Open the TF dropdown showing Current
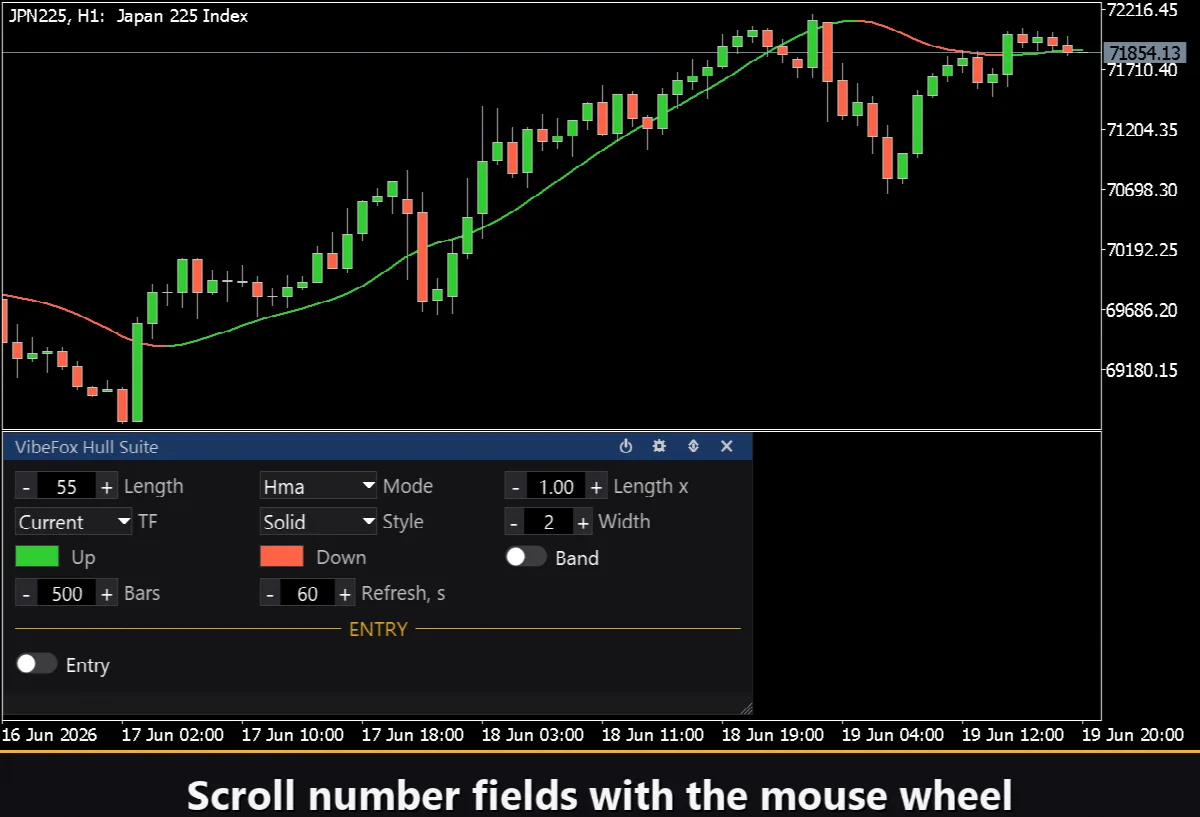This screenshot has width=1200, height=817. tap(74, 522)
